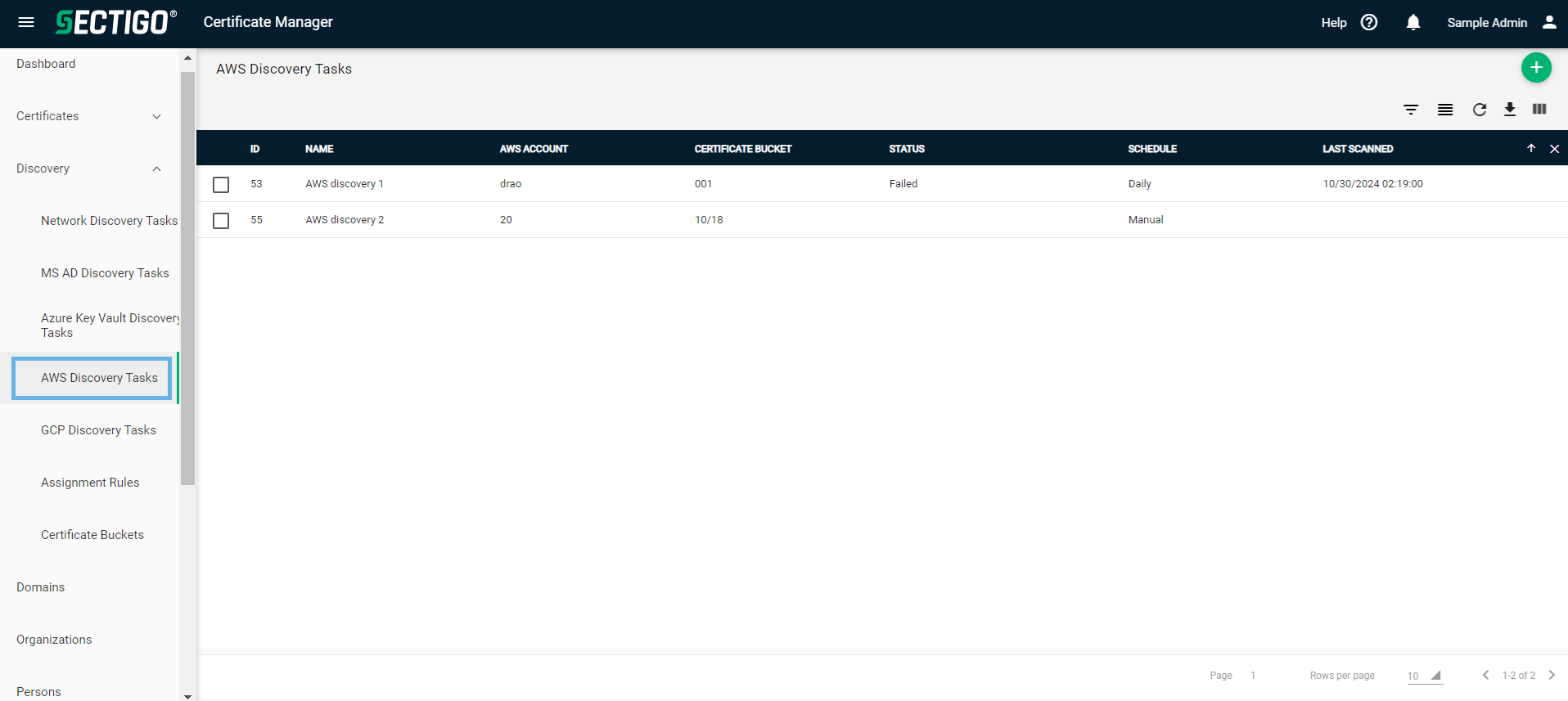Go to the next page arrow
1568x701 pixels.
pyautogui.click(x=1552, y=675)
